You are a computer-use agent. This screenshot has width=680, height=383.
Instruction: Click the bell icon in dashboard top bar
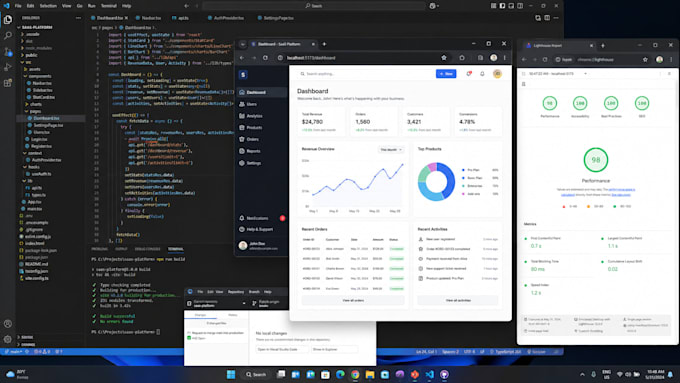[x=482, y=74]
